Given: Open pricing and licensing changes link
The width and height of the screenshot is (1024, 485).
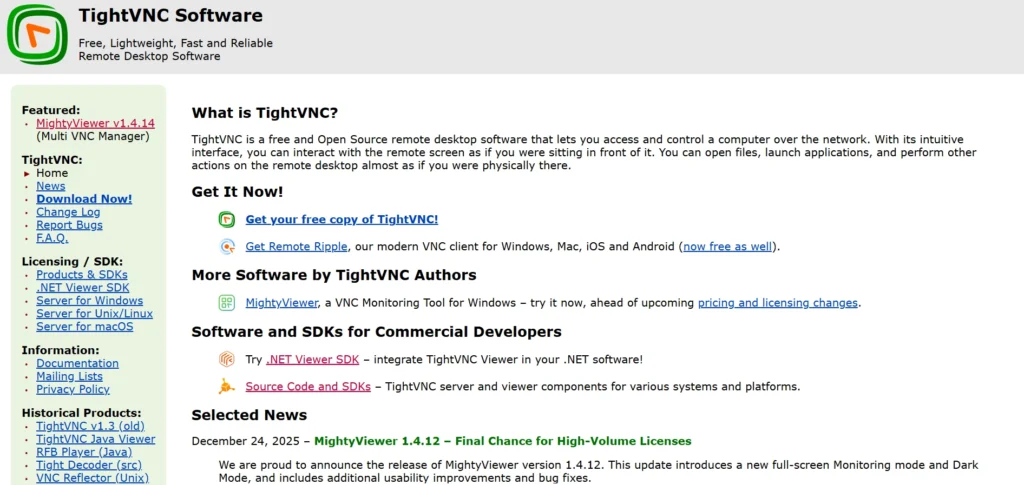Looking at the screenshot, I should (778, 303).
